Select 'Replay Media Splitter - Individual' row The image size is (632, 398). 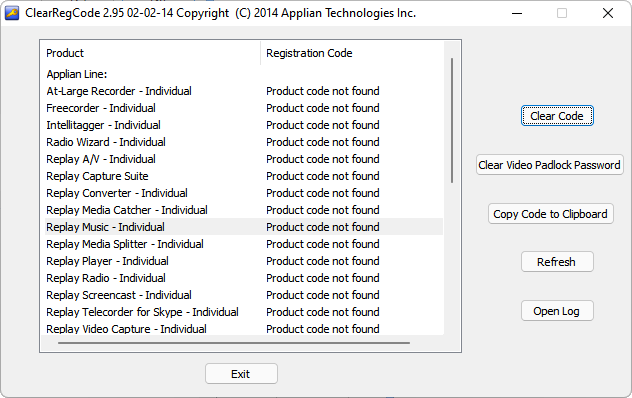coord(244,244)
